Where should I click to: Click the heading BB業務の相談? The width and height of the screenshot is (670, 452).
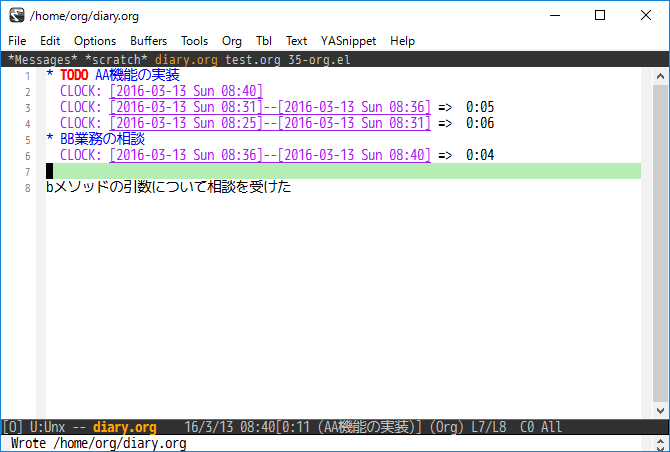pyautogui.click(x=102, y=139)
